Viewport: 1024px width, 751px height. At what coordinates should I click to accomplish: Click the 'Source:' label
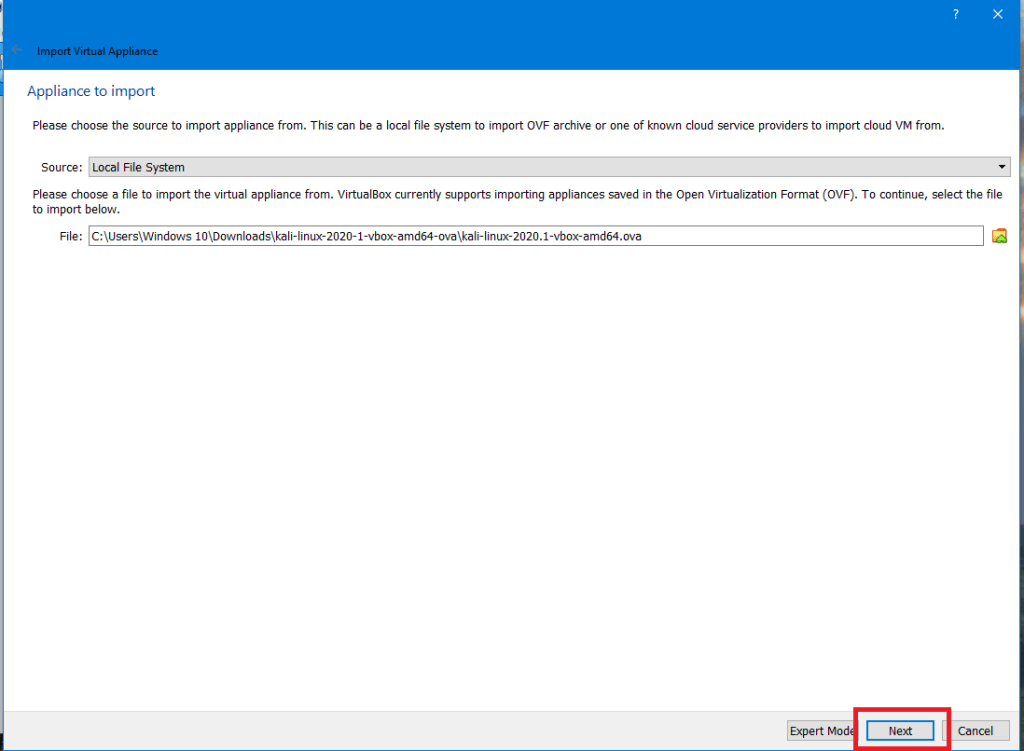pyautogui.click(x=62, y=167)
